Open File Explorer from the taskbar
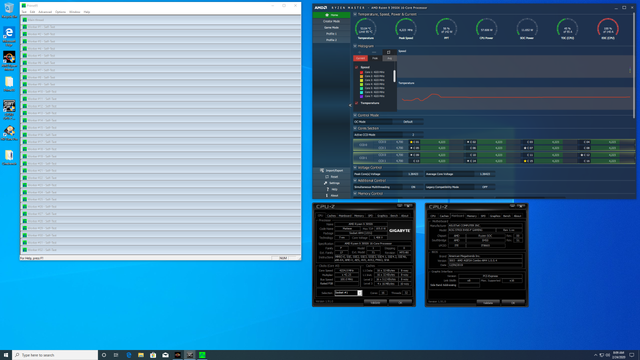The image size is (640, 360). [141, 355]
